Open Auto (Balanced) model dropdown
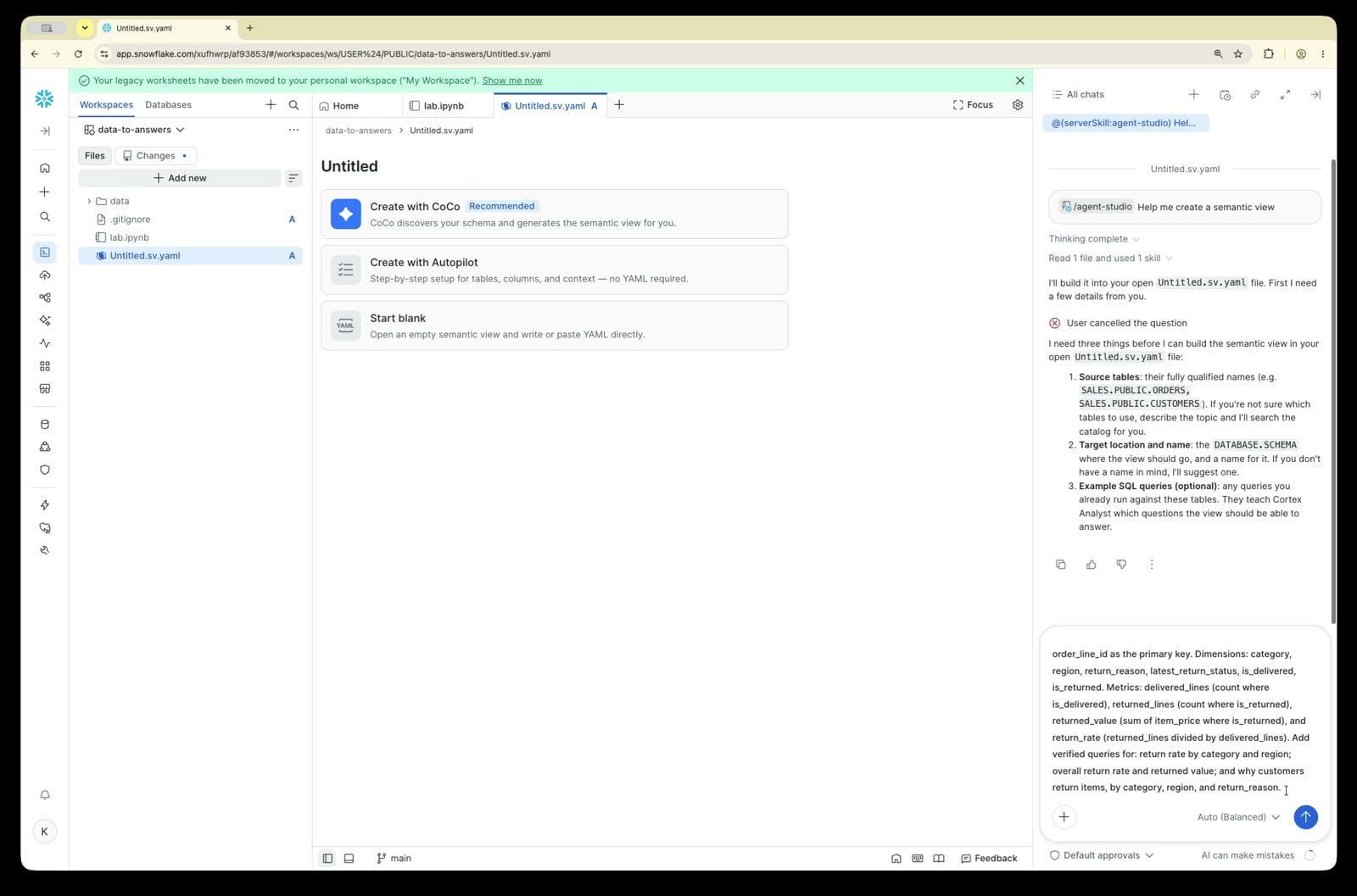Image resolution: width=1357 pixels, height=896 pixels. pos(1238,817)
